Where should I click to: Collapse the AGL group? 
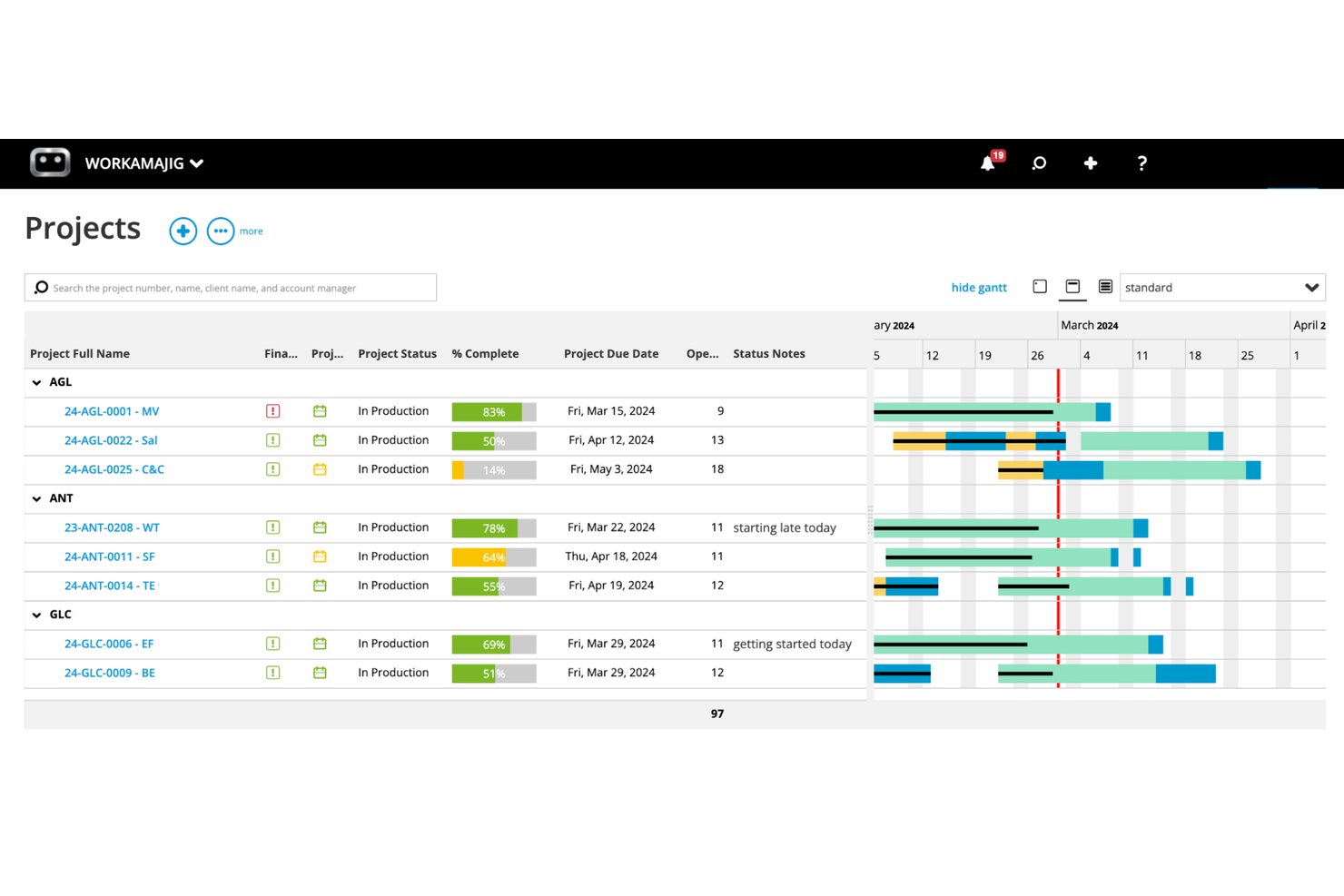(36, 383)
